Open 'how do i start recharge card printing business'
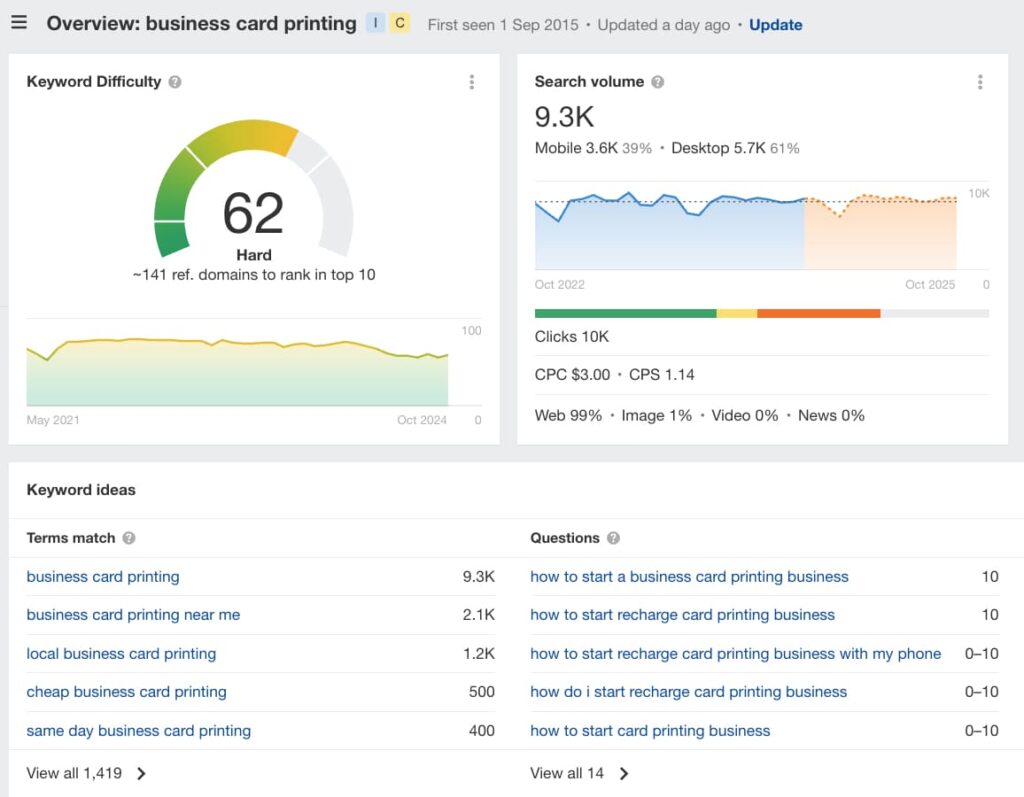The width and height of the screenshot is (1024, 797). (688, 692)
